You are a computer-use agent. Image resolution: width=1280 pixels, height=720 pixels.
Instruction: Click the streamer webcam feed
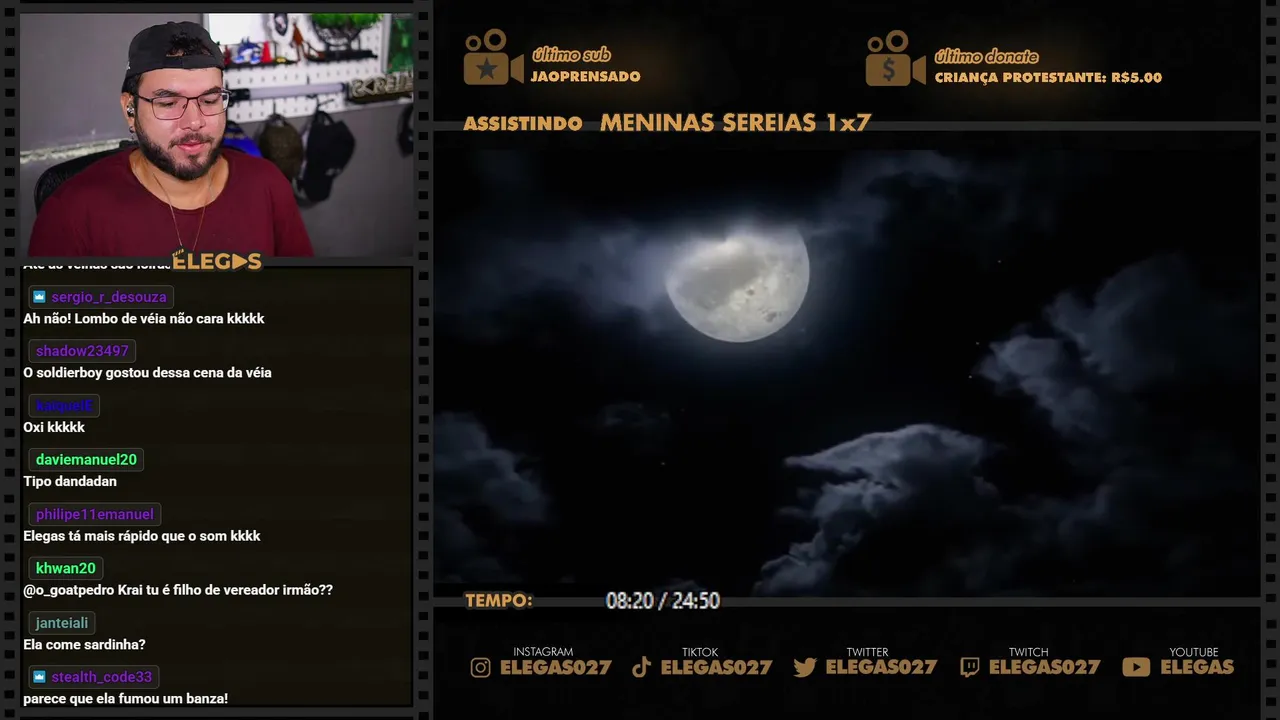tap(216, 134)
